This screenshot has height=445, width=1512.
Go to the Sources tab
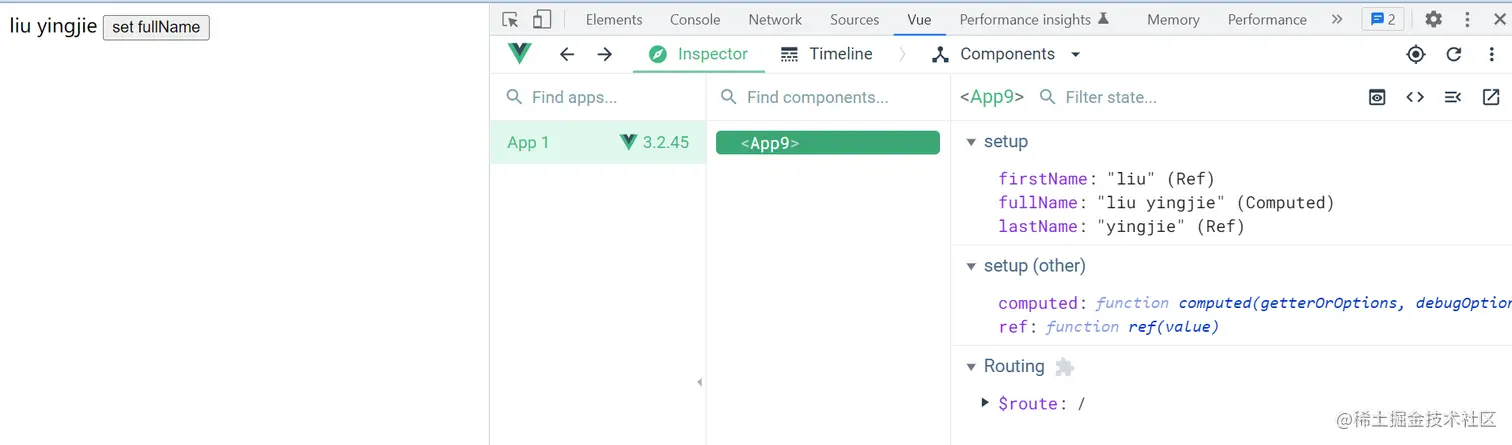[x=854, y=19]
